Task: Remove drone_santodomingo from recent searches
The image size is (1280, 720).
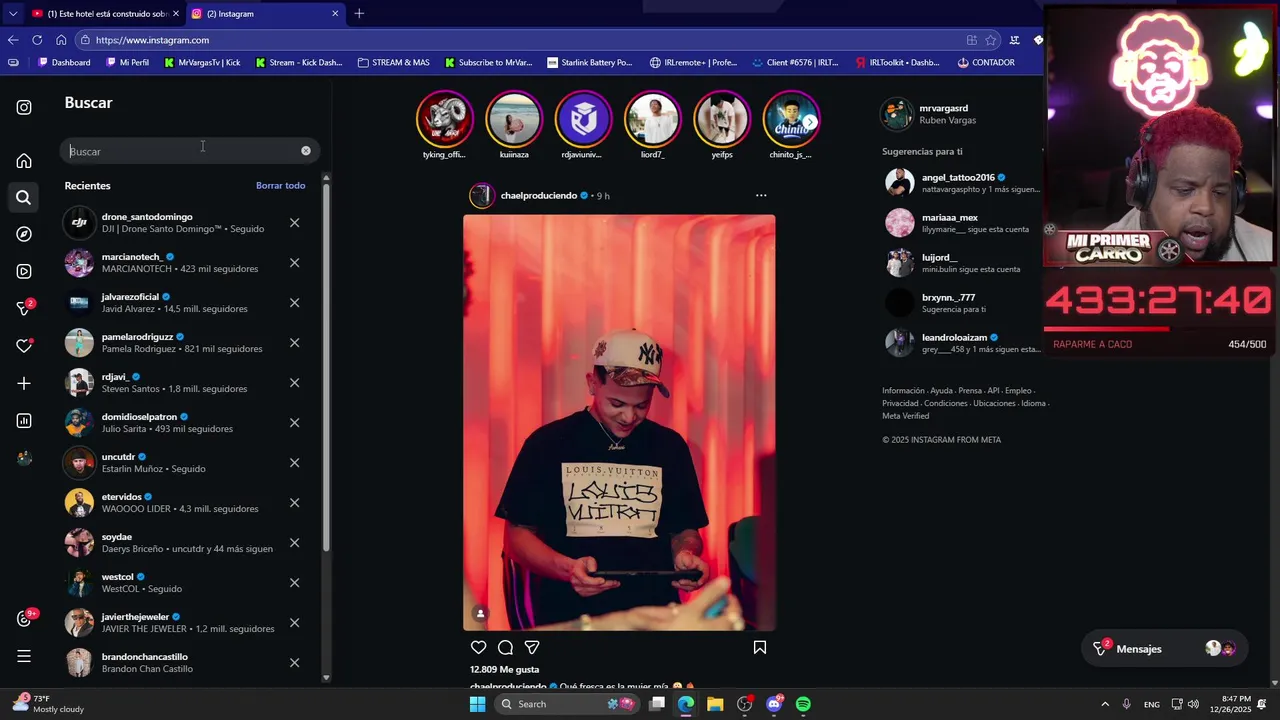Action: click(x=294, y=222)
